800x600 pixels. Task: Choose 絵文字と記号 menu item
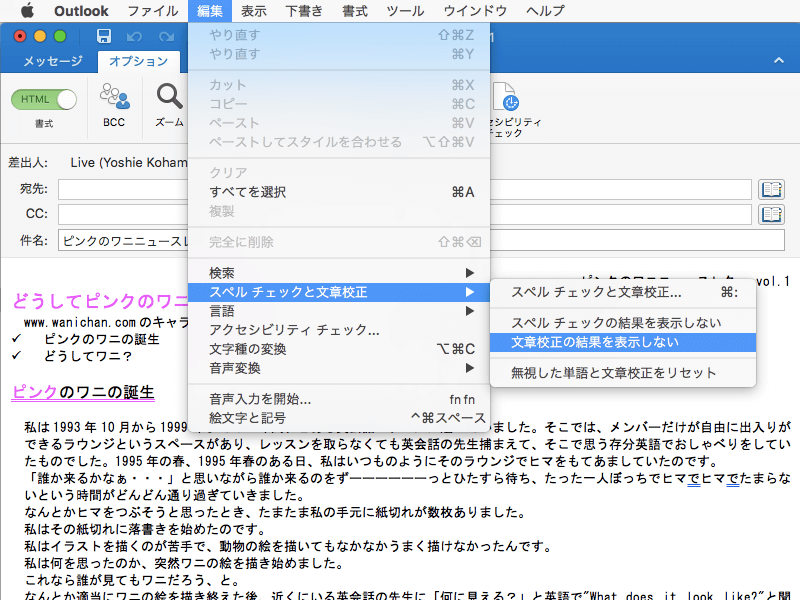point(339,418)
